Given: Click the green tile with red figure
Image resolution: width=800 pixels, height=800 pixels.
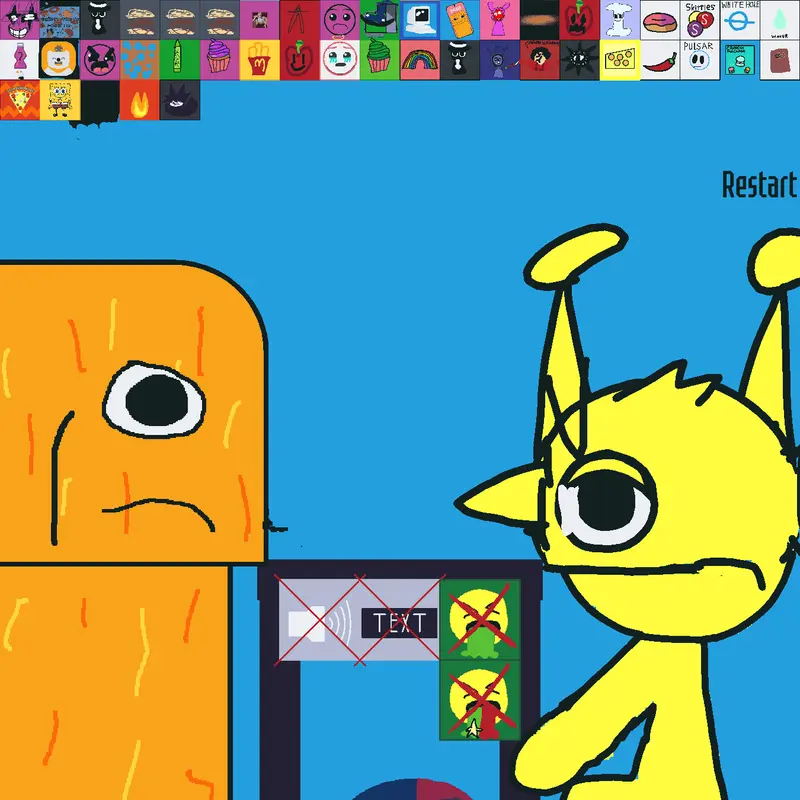Looking at the screenshot, I should tap(480, 700).
